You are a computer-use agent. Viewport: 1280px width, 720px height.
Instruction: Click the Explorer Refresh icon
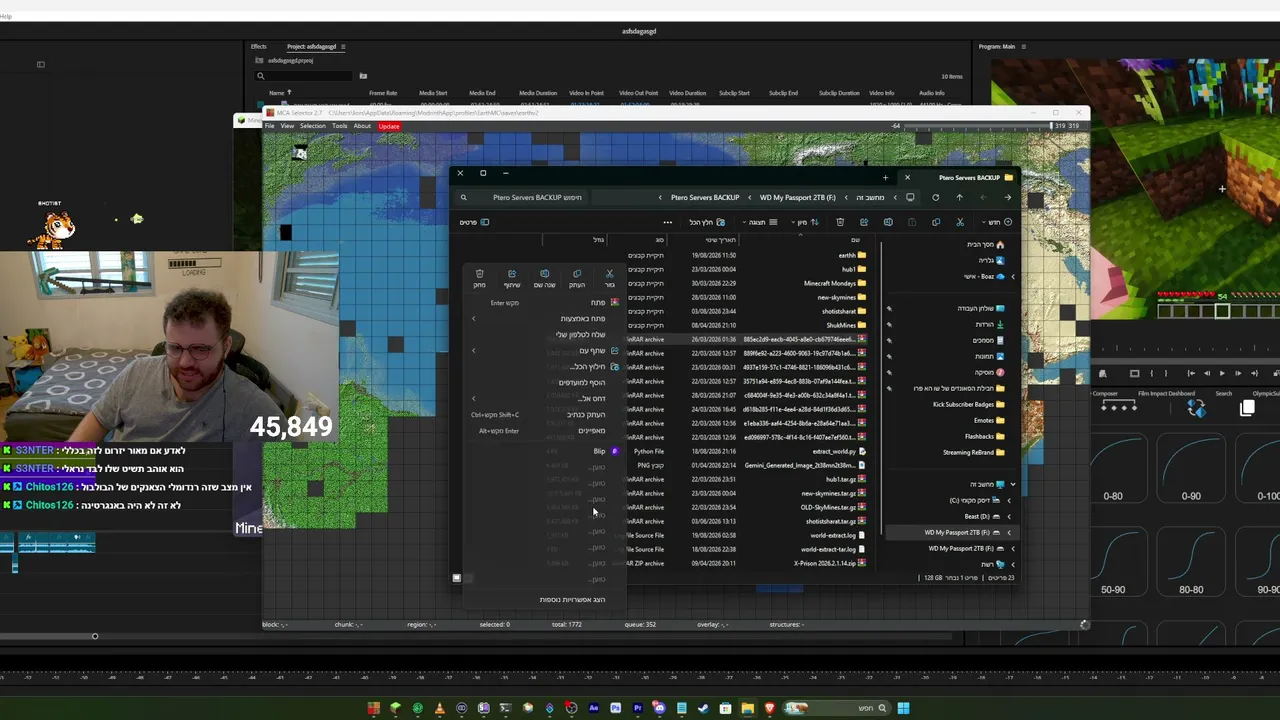pyautogui.click(x=936, y=197)
